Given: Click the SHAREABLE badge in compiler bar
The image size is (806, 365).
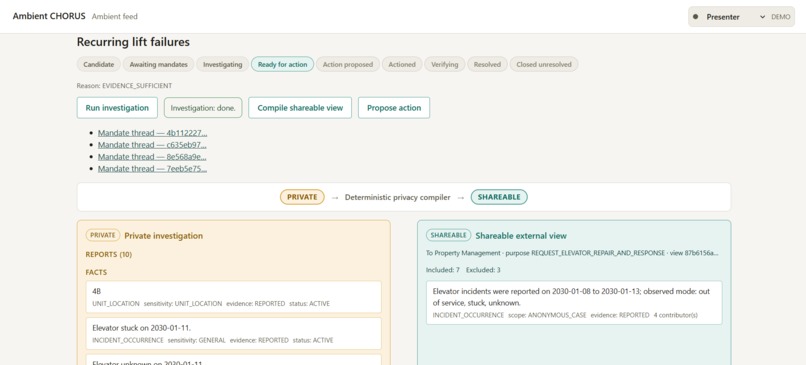Looking at the screenshot, I should (499, 197).
